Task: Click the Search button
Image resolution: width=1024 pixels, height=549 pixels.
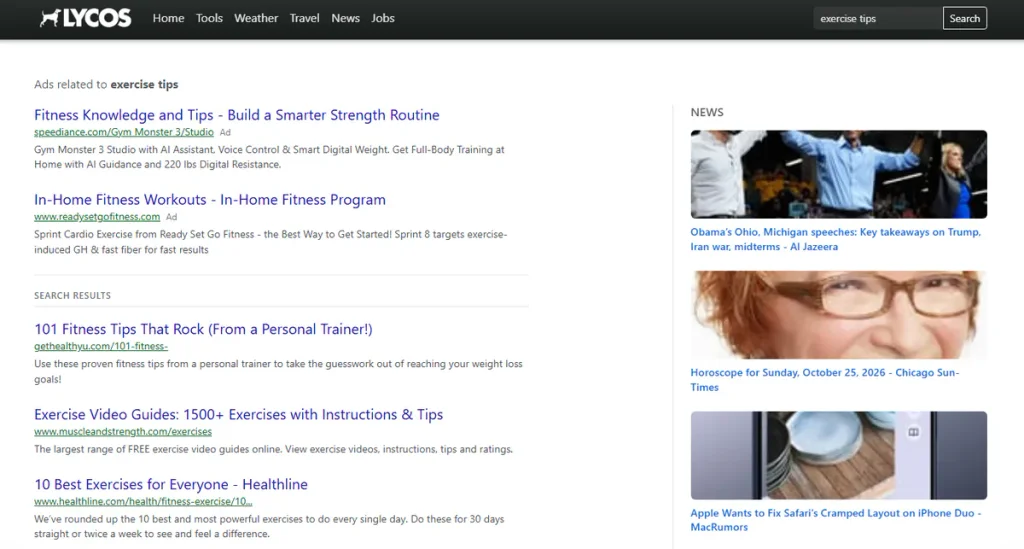Action: [965, 18]
